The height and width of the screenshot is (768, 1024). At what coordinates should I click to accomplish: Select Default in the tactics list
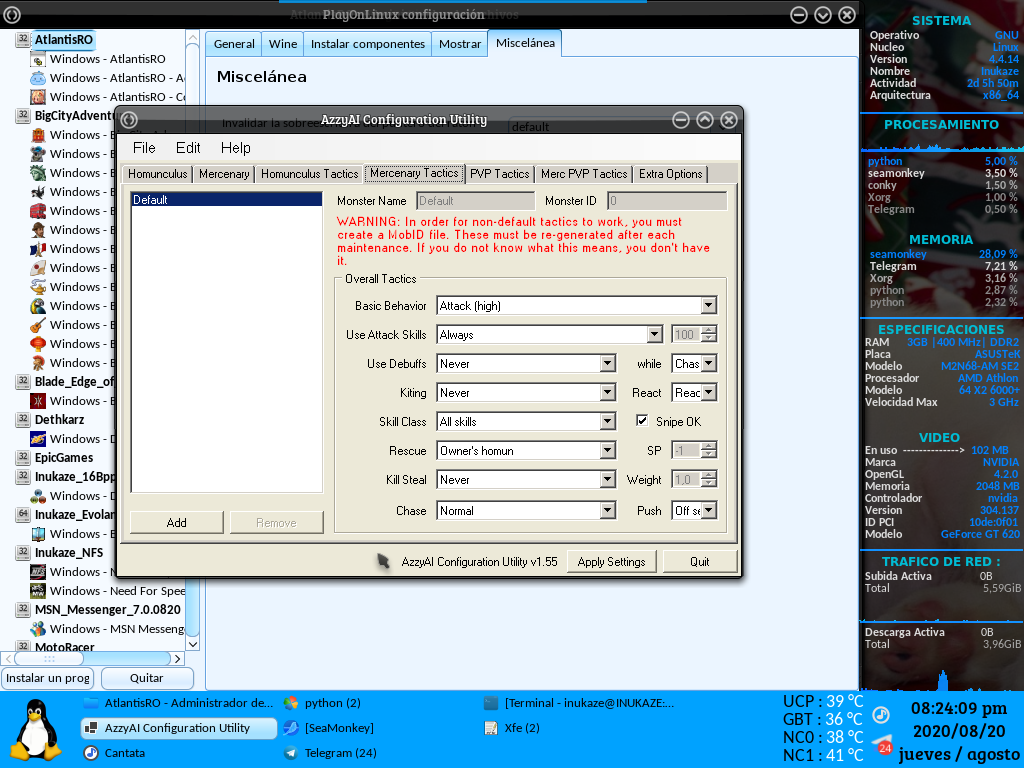click(227, 200)
